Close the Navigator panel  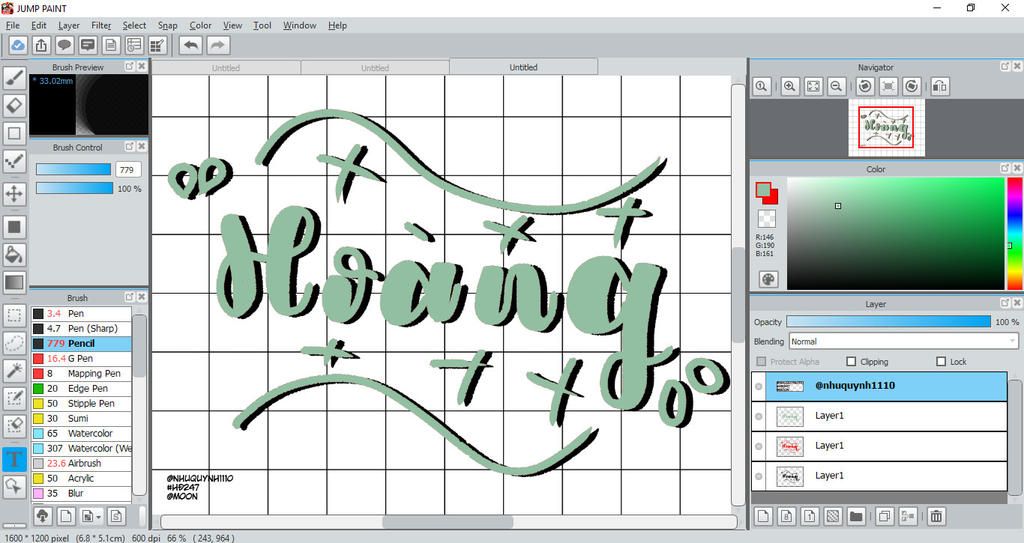pos(1017,67)
